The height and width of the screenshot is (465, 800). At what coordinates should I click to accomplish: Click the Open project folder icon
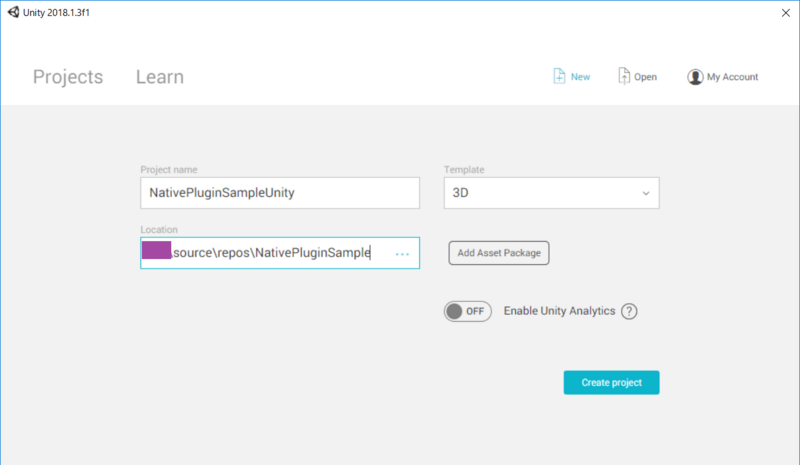click(x=623, y=76)
